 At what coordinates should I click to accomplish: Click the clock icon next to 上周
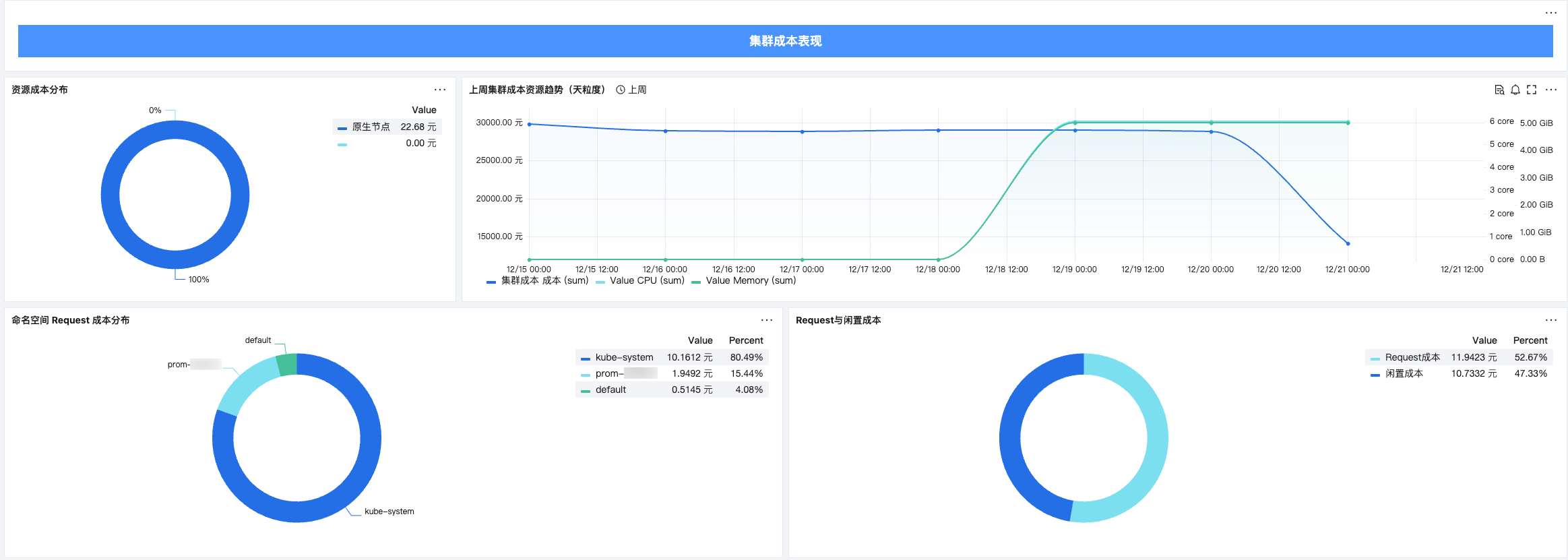coord(621,90)
